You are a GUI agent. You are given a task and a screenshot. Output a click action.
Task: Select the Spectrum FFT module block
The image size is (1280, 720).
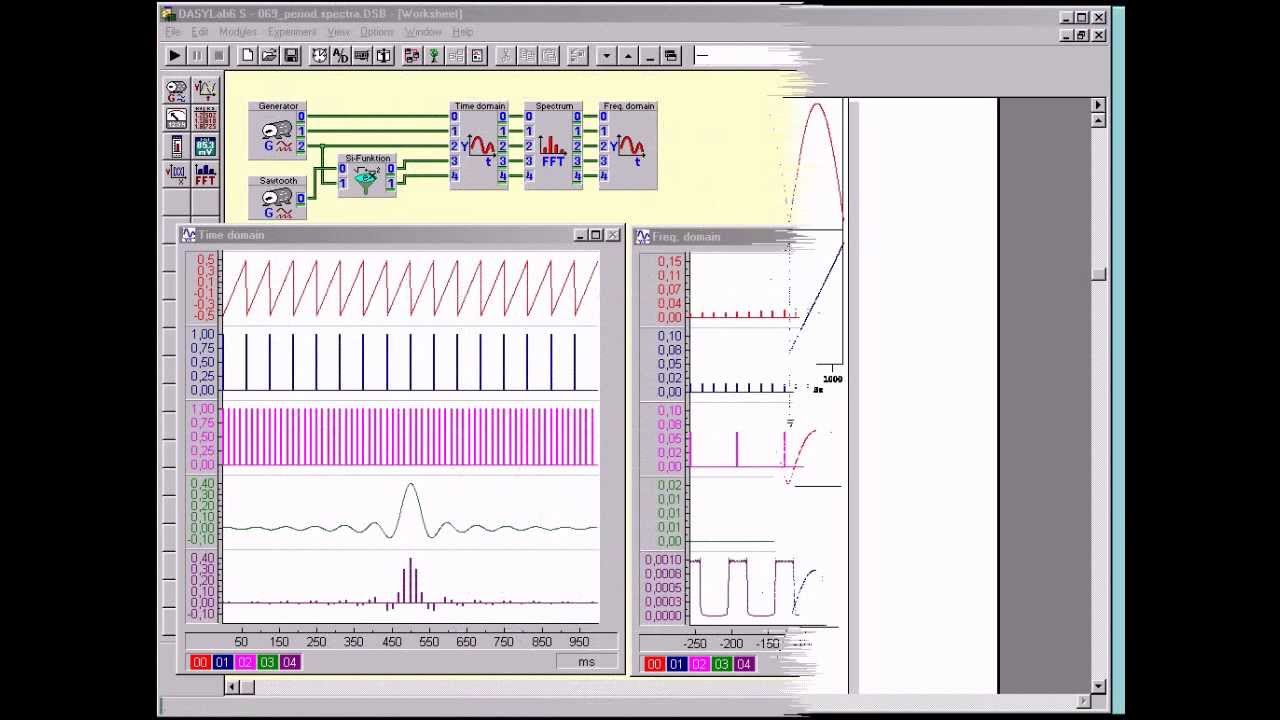[554, 145]
